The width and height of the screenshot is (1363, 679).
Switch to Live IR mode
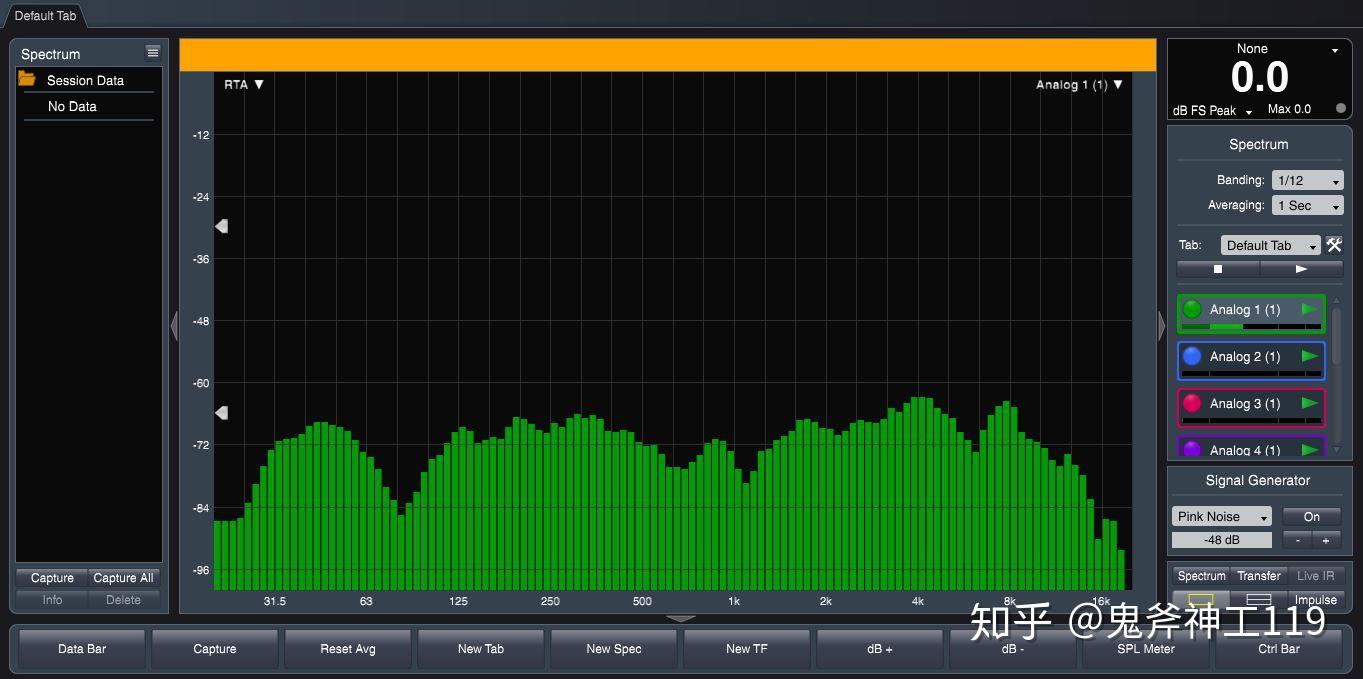click(1315, 576)
